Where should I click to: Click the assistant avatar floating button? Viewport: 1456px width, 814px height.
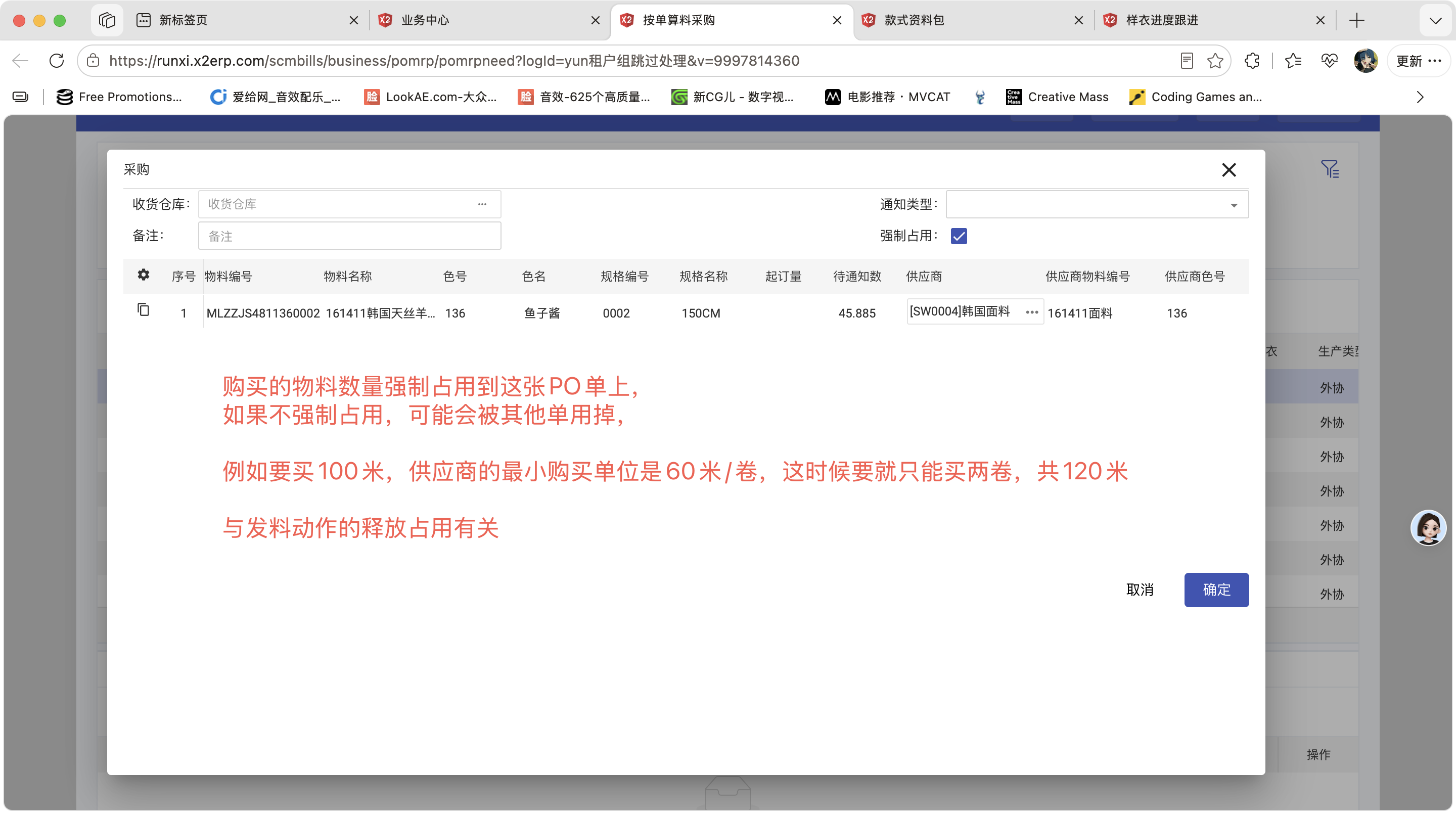[x=1428, y=528]
